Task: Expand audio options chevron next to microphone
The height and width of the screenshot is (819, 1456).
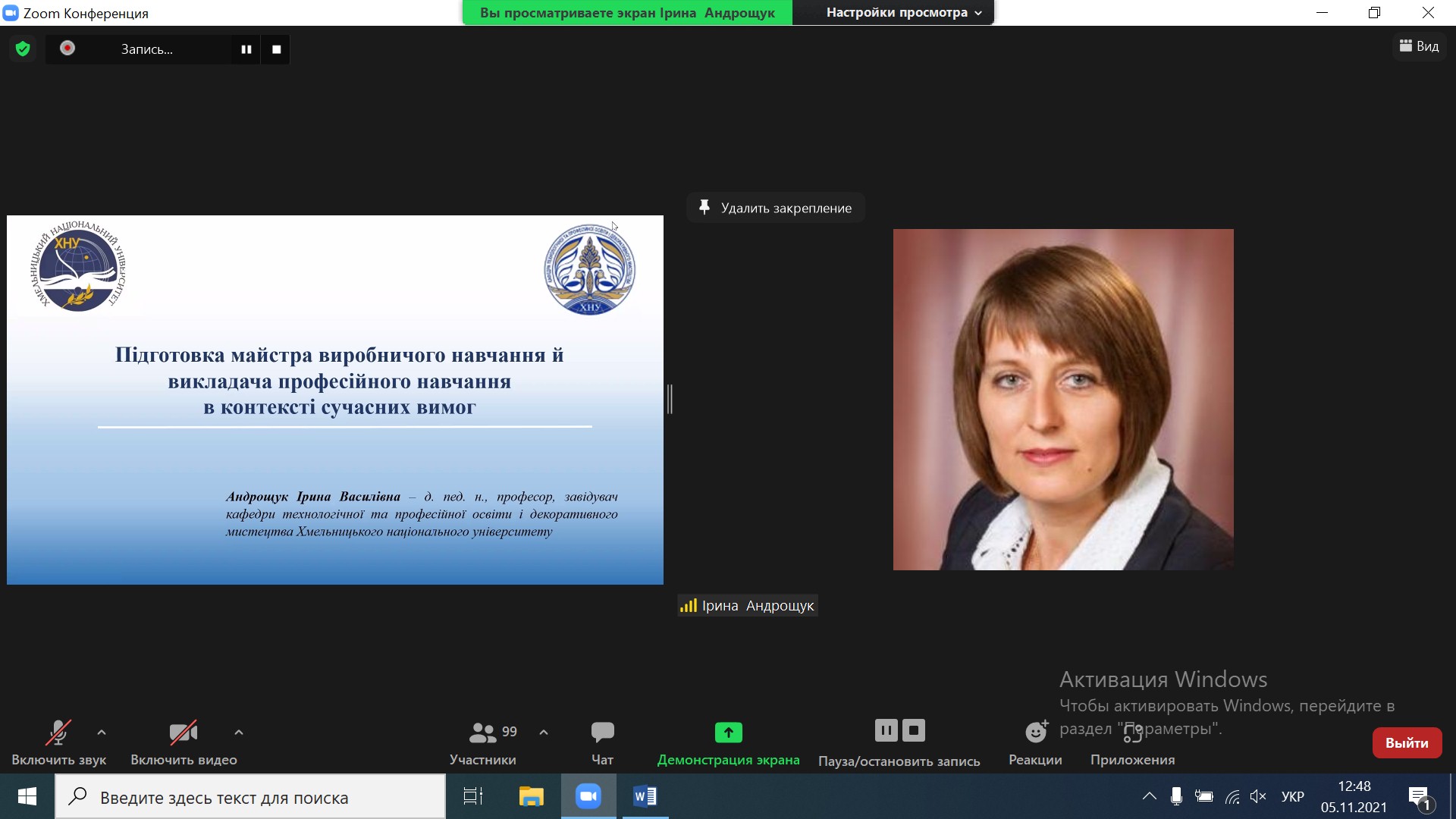Action: (102, 733)
